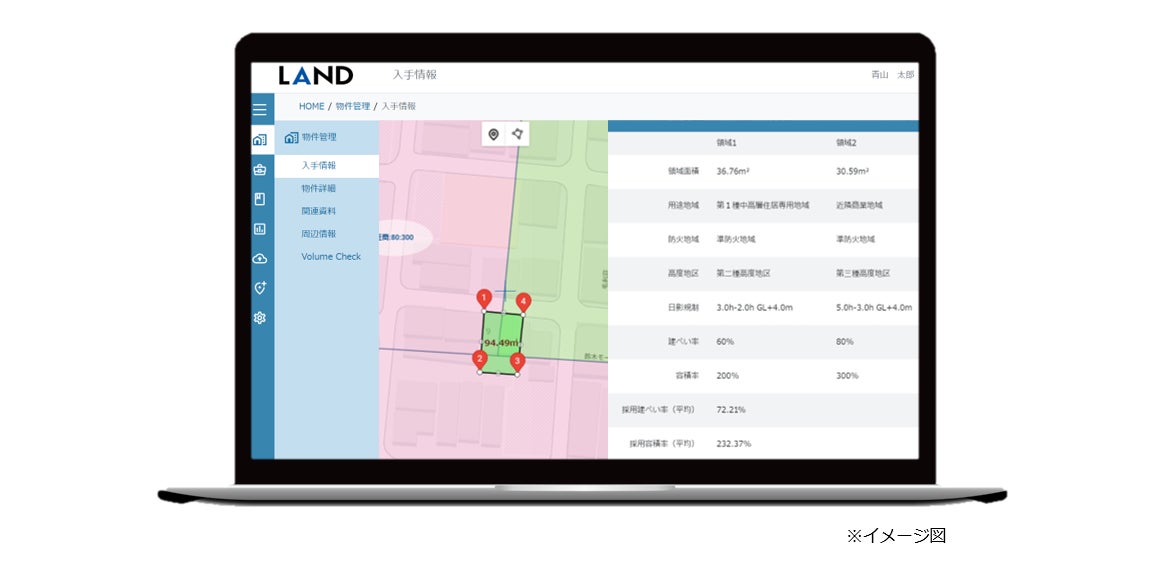The height and width of the screenshot is (566, 1170).
Task: Open the chart report sidebar icon
Action: (x=259, y=229)
